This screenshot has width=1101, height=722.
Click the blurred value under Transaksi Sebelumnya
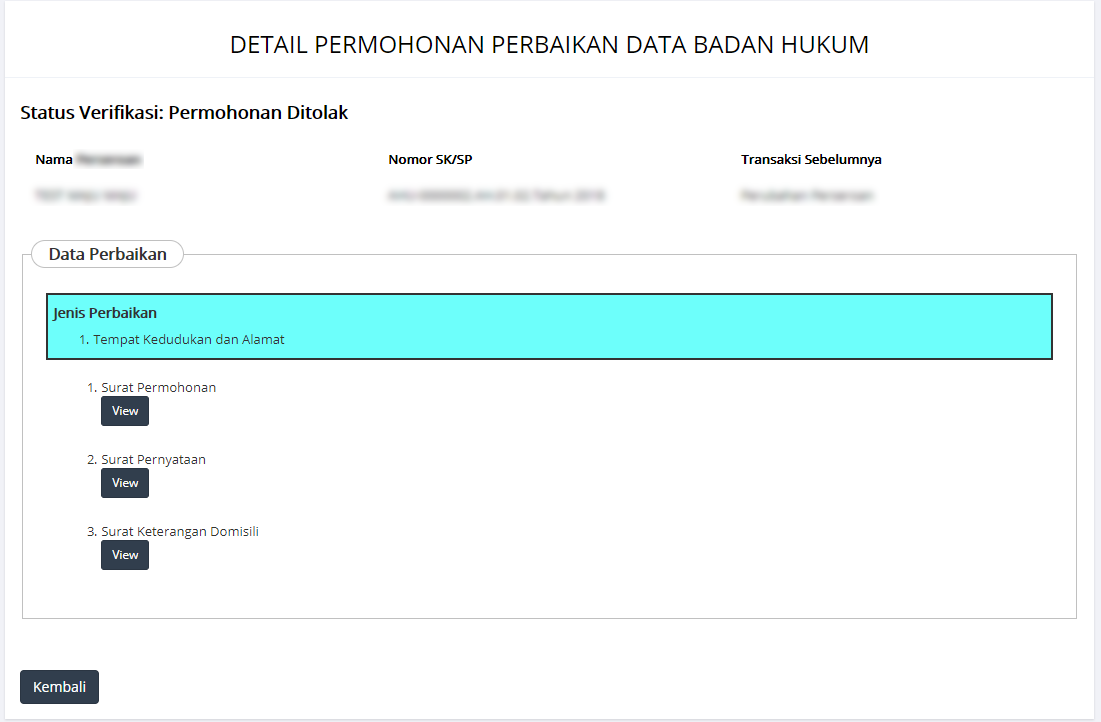(807, 196)
